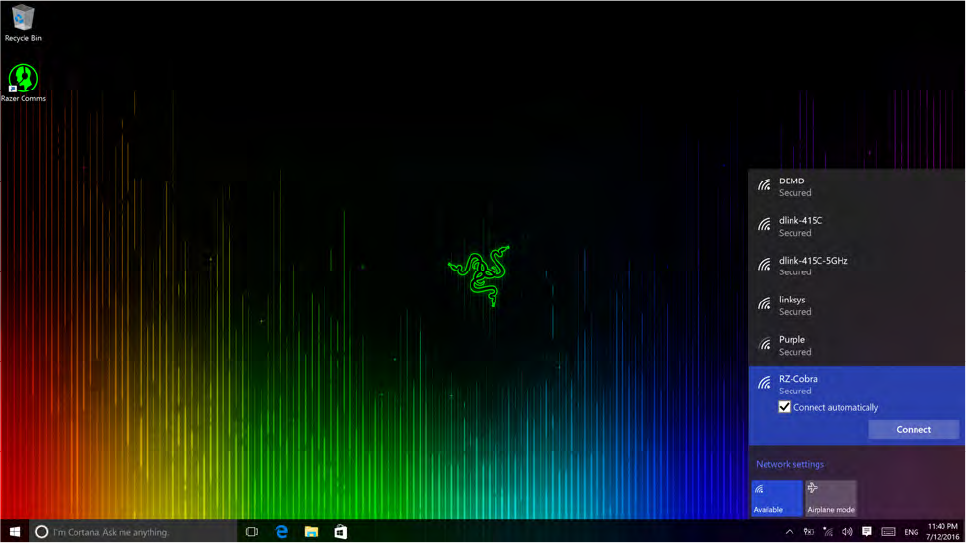Open the touch keyboard tray icon
The height and width of the screenshot is (543, 966).
click(x=888, y=531)
